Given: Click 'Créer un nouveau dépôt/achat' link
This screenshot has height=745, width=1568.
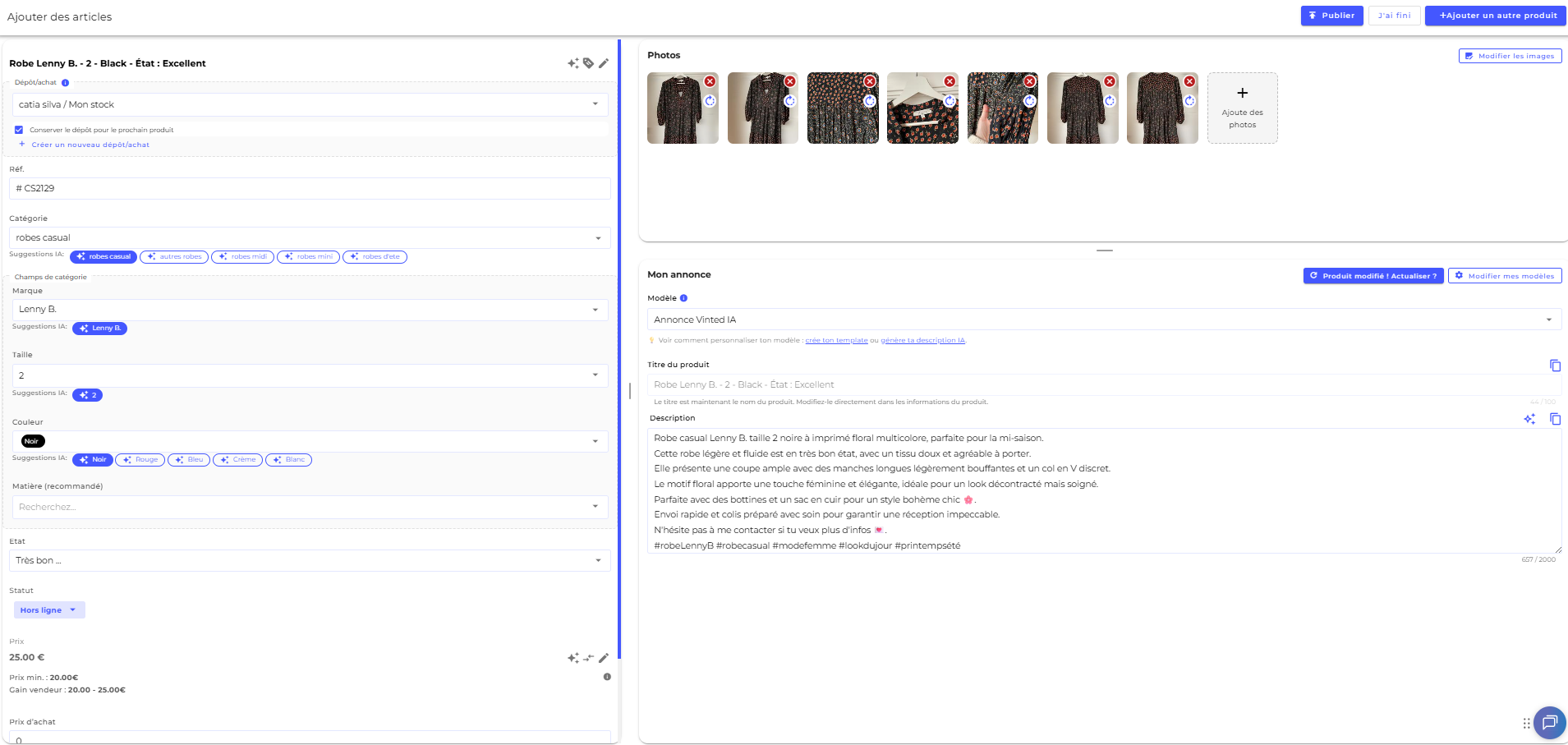Looking at the screenshot, I should pos(84,145).
